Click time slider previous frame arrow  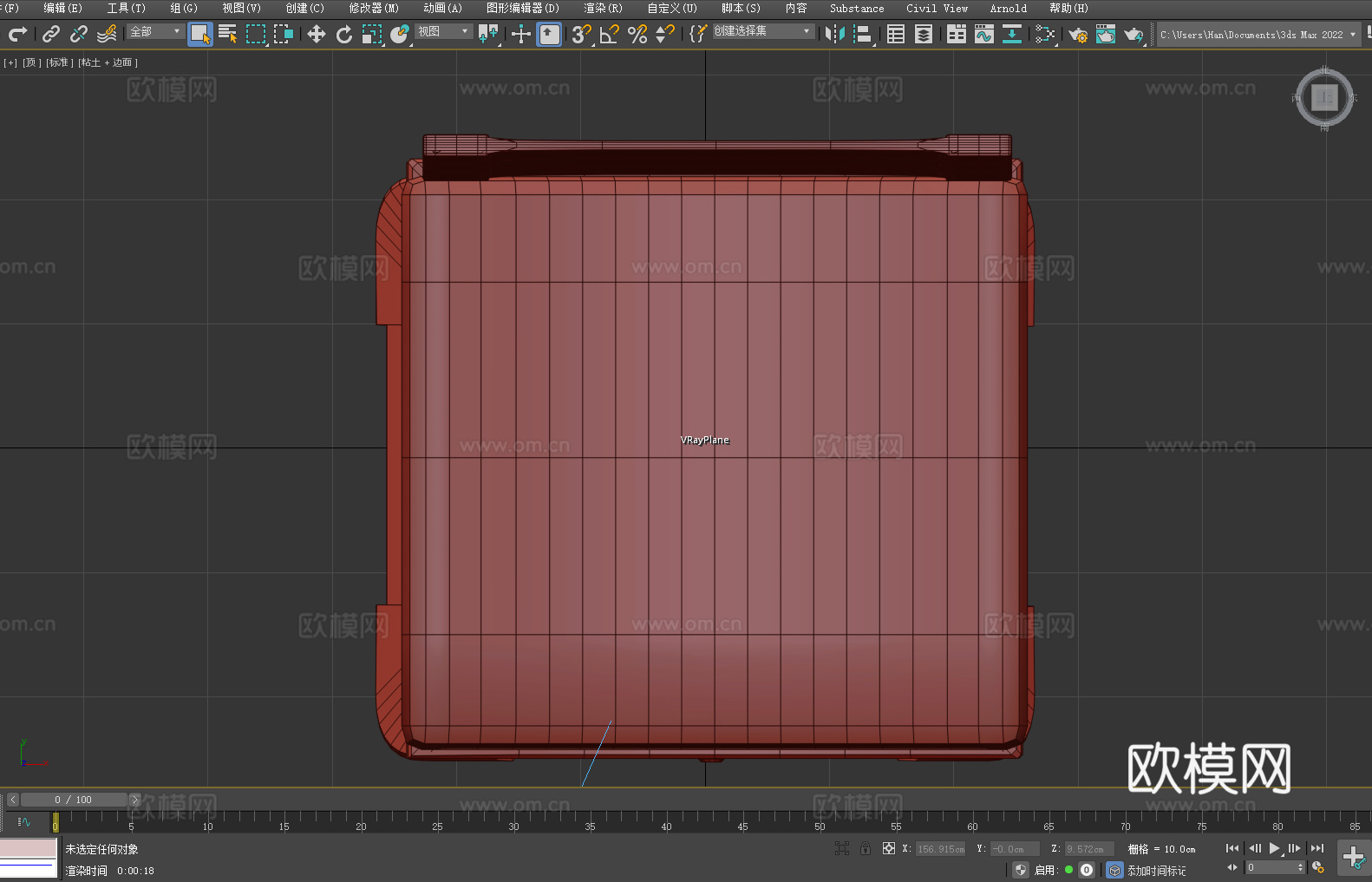[13, 800]
